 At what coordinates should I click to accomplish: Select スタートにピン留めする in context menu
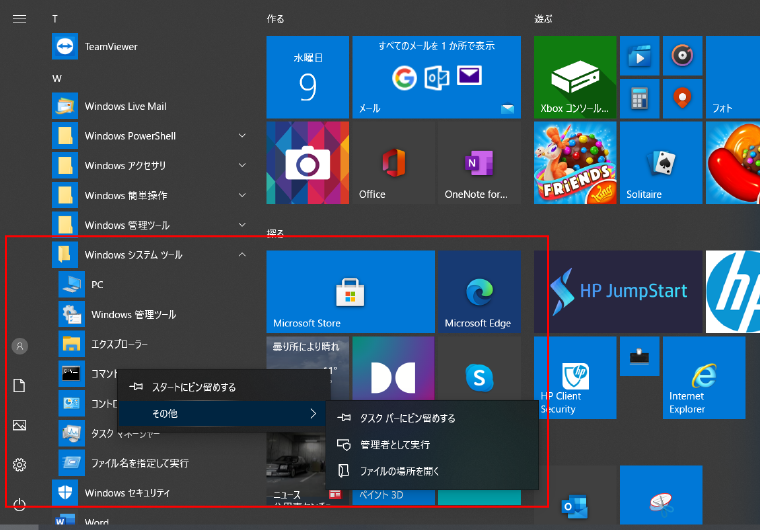(224, 387)
